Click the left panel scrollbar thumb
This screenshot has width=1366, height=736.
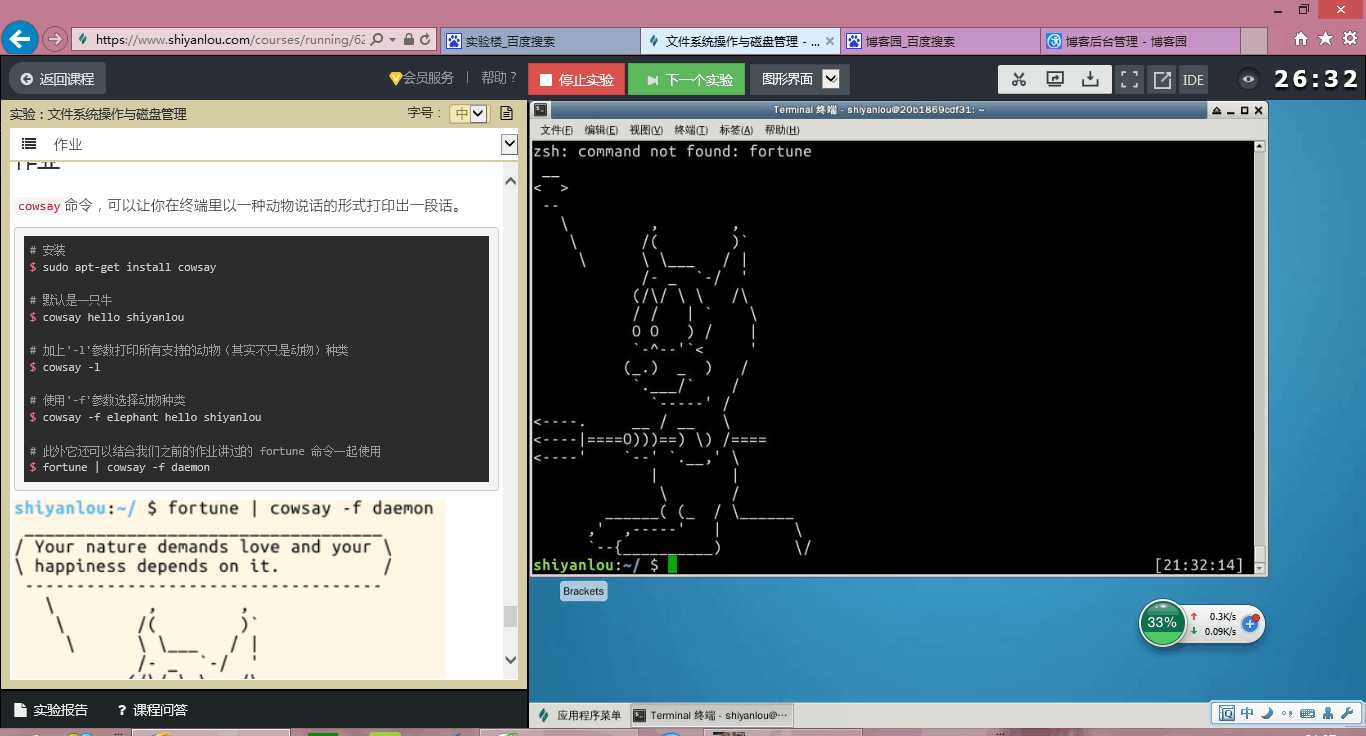coord(511,615)
